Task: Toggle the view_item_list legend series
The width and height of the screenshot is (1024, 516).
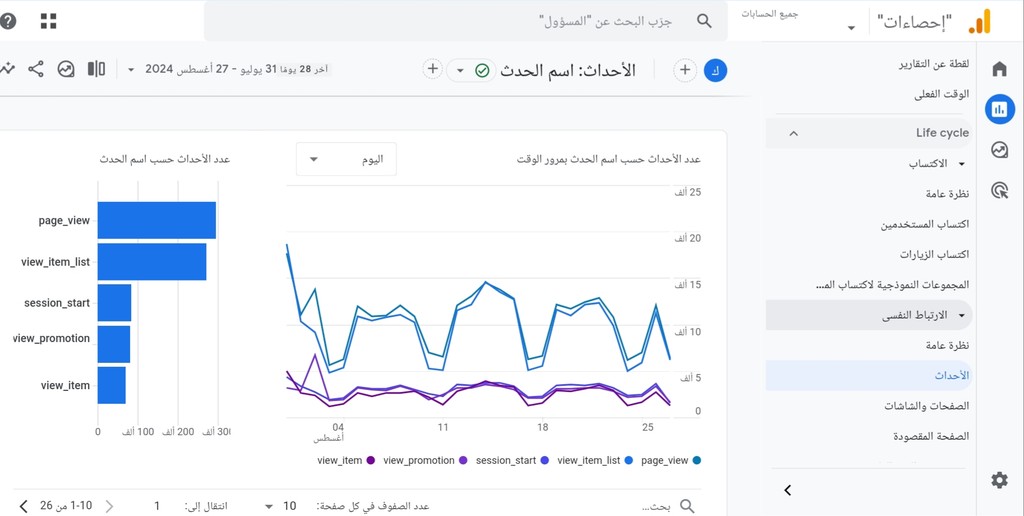Action: click(595, 460)
